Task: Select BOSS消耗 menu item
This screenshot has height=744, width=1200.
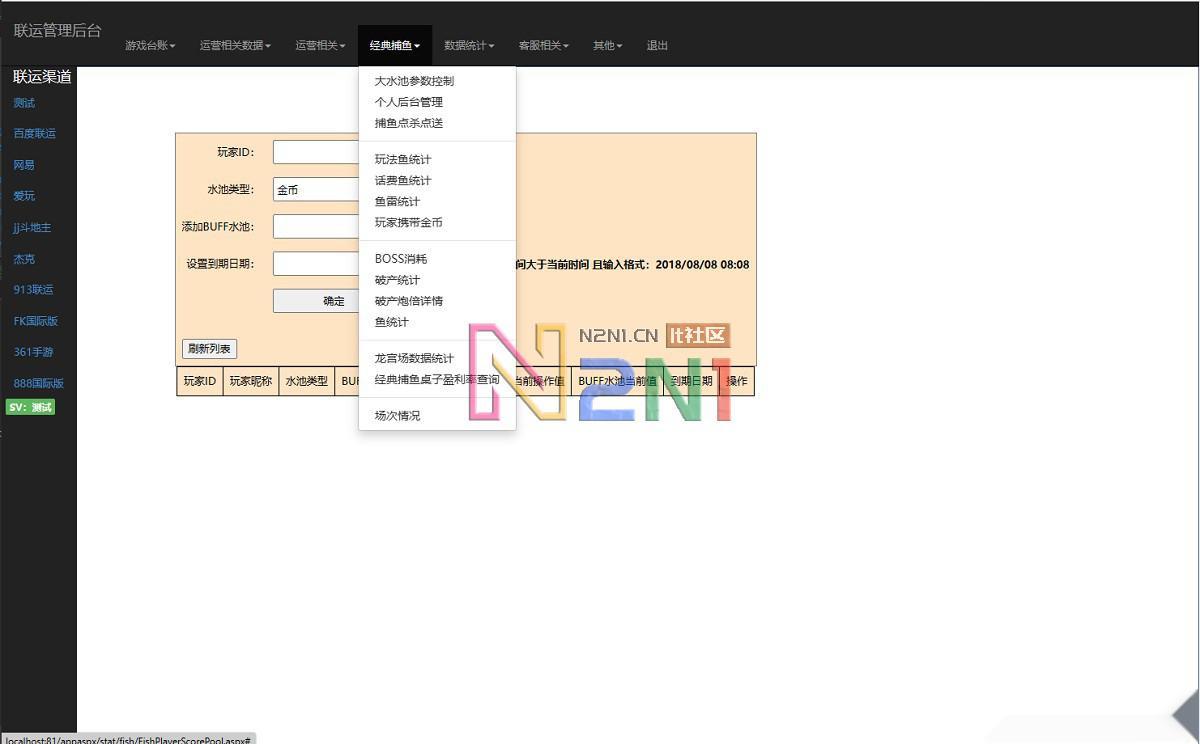Action: (x=400, y=258)
